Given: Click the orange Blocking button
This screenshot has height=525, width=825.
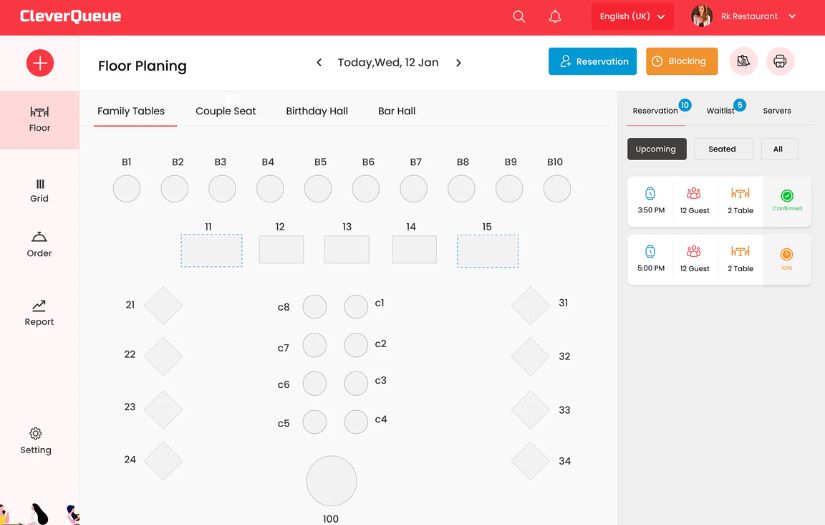Looking at the screenshot, I should click(x=682, y=62).
